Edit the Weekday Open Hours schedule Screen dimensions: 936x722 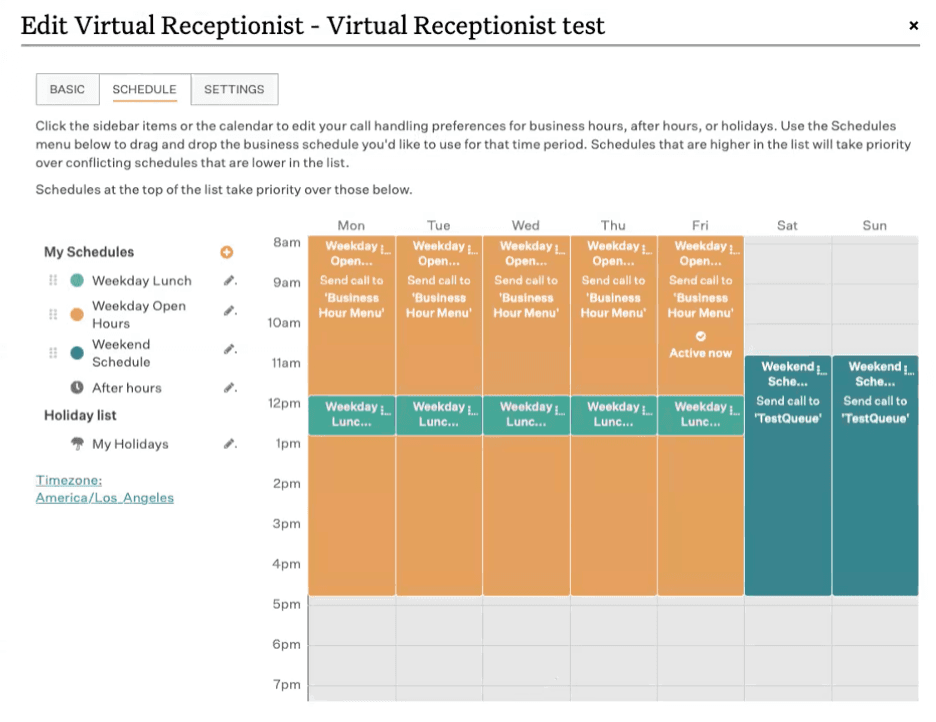click(230, 310)
